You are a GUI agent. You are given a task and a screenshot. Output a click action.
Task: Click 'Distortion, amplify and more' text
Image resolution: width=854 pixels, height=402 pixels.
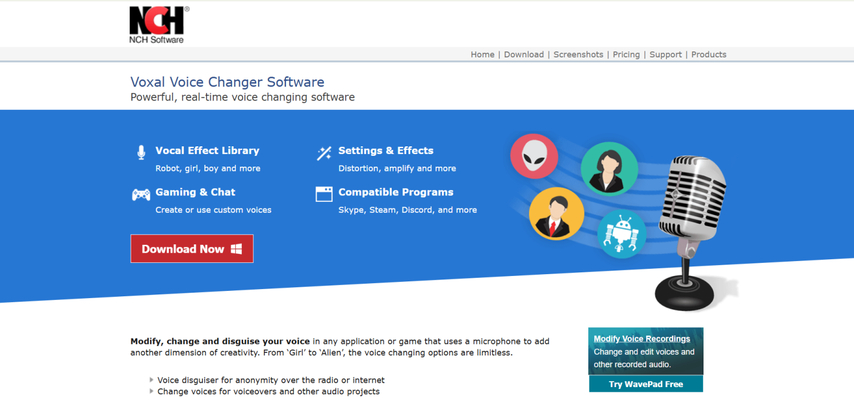(397, 168)
